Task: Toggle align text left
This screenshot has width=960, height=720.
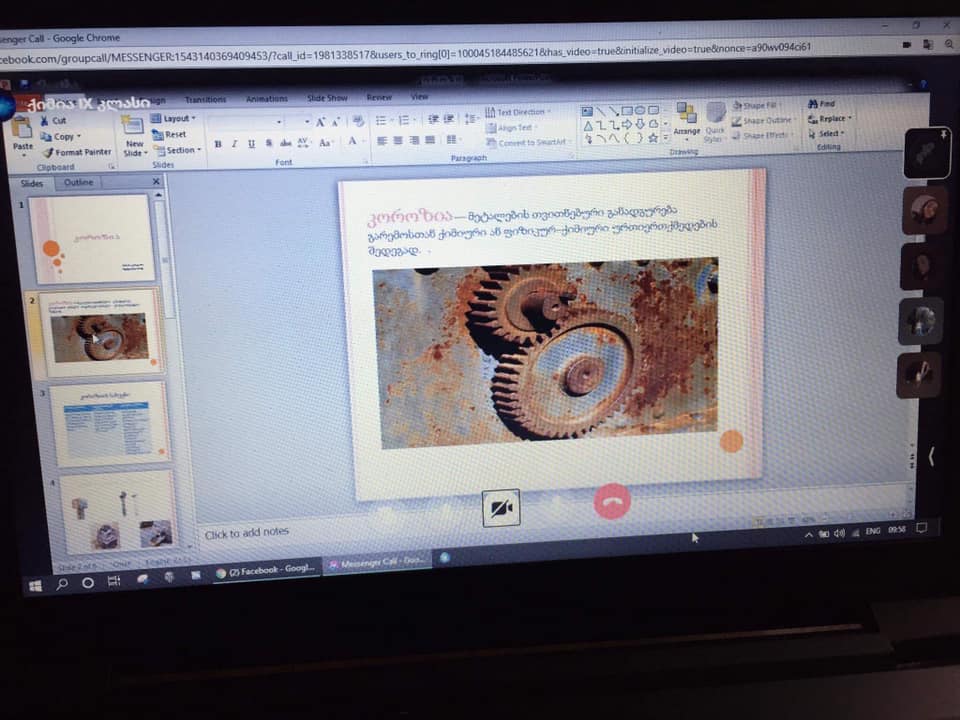Action: pos(382,141)
